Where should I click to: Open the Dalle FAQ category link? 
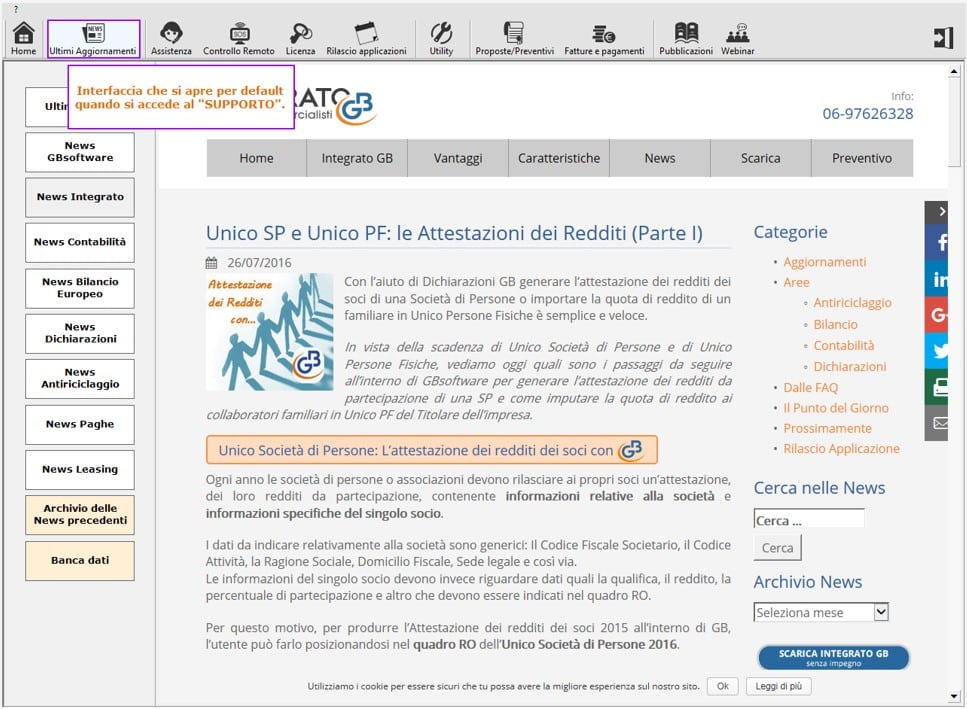(x=810, y=388)
